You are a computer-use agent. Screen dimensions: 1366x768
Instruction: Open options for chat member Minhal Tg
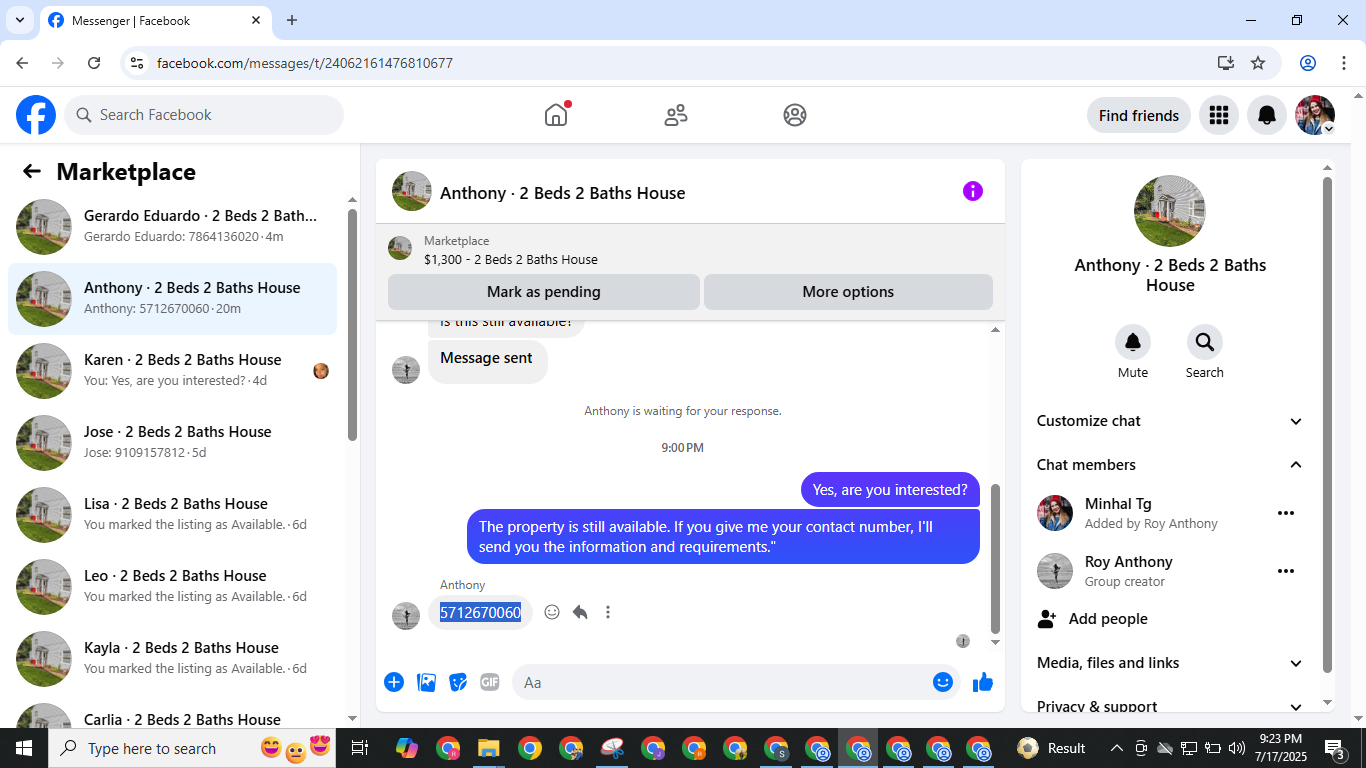pos(1286,513)
